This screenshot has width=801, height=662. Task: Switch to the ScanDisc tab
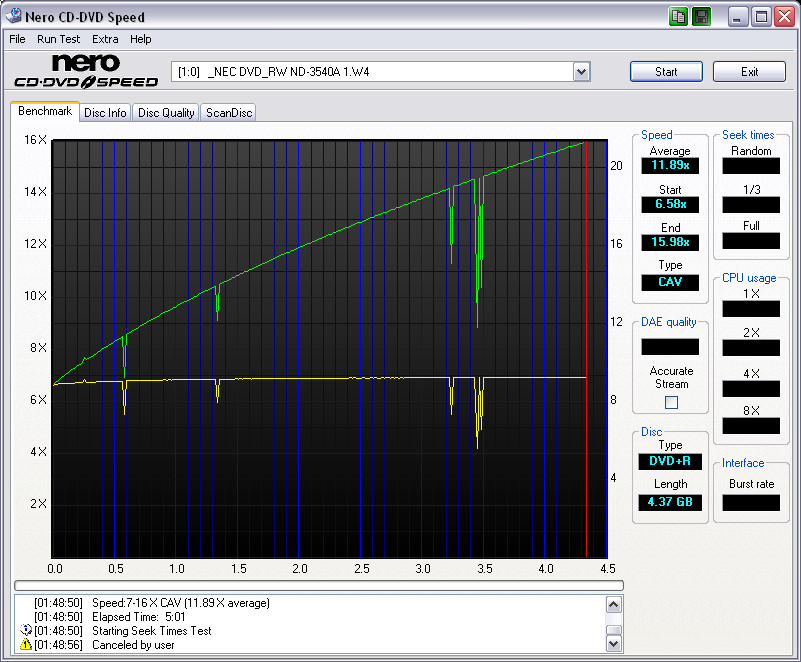[x=229, y=113]
